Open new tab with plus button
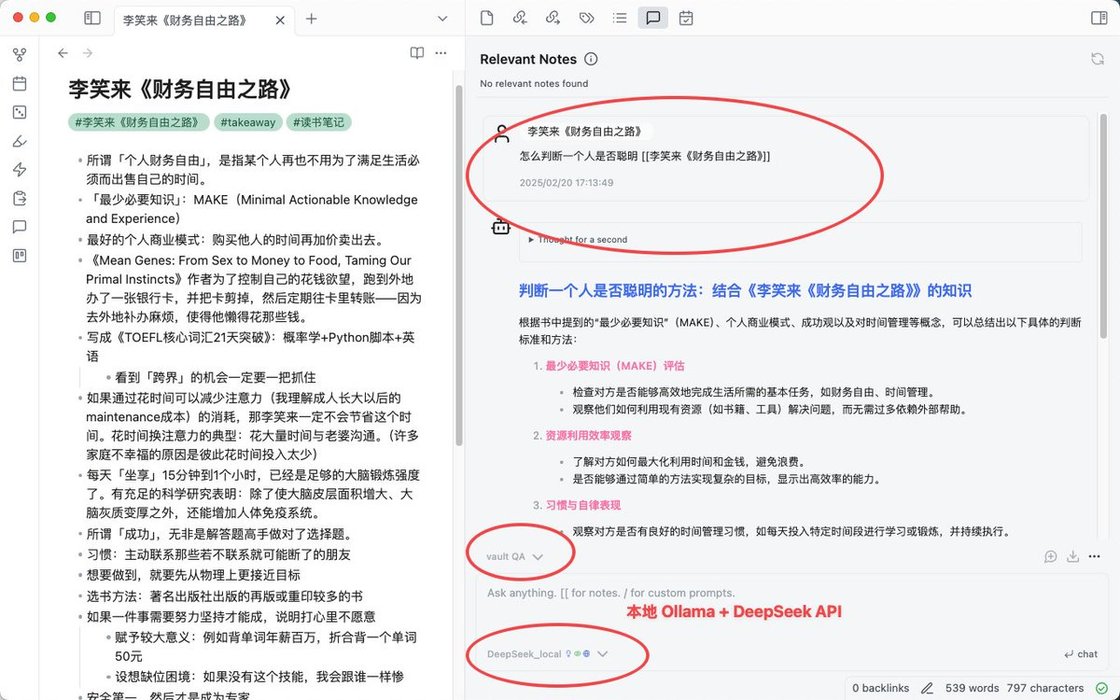Viewport: 1120px width, 700px height. pyautogui.click(x=311, y=19)
